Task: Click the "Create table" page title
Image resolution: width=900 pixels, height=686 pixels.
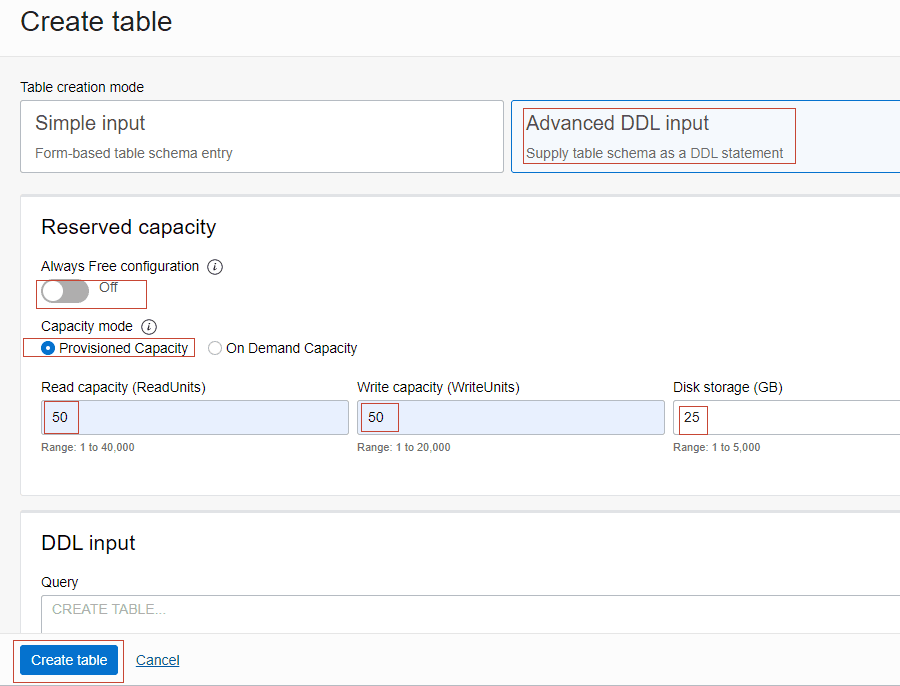Action: pyautogui.click(x=96, y=22)
